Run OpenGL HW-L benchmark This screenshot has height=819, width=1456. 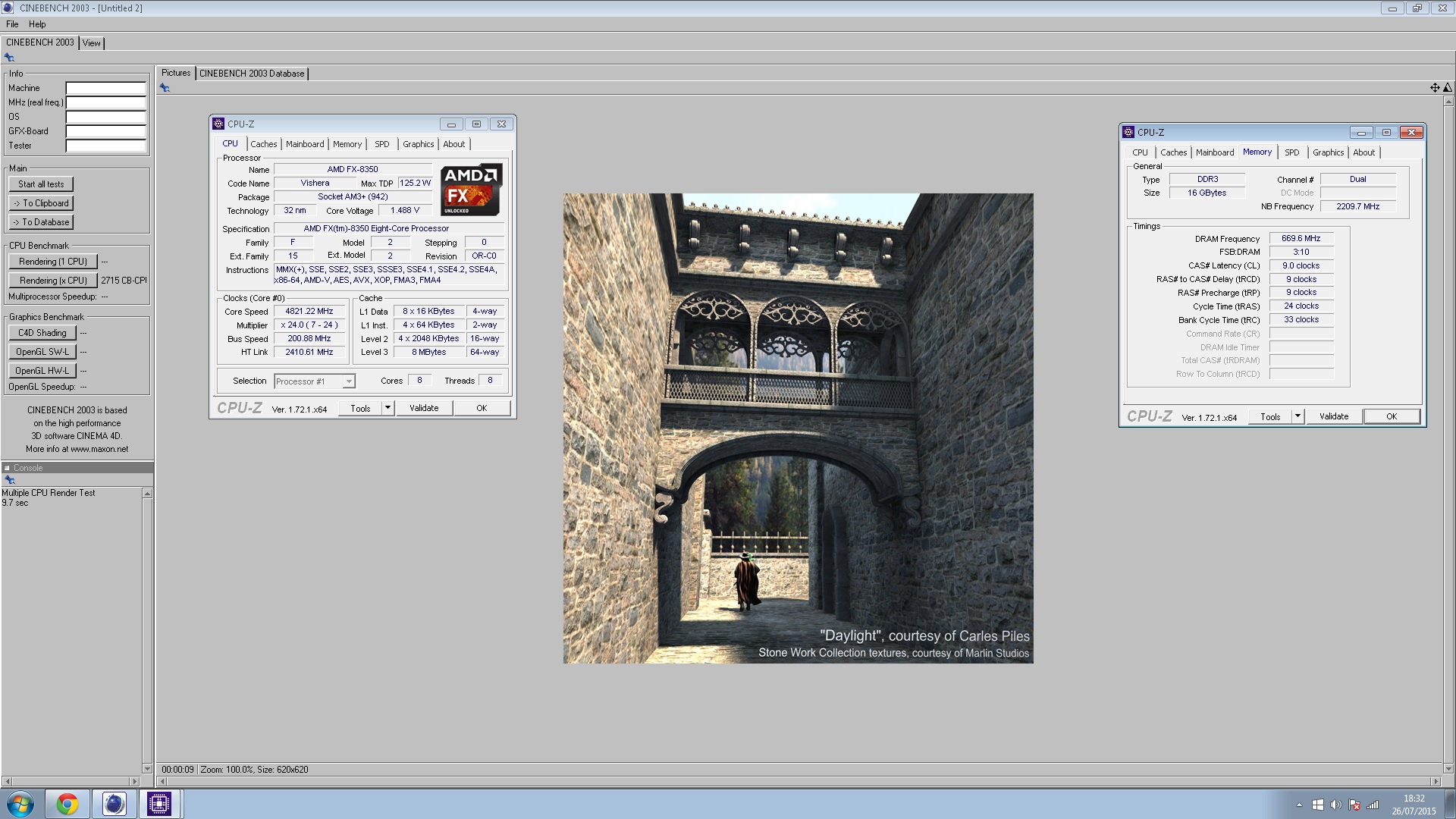click(42, 371)
